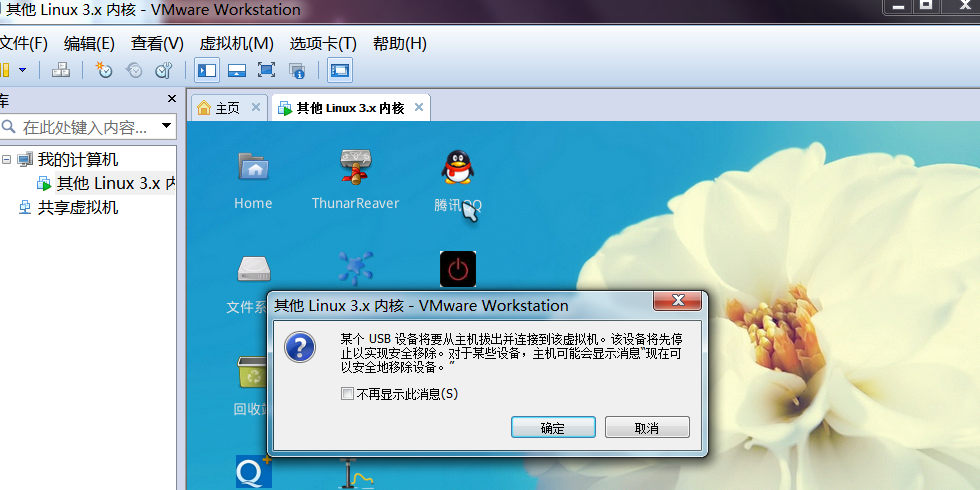Click the revert to snapshot icon
Screen dimensions: 980x490
[134, 70]
